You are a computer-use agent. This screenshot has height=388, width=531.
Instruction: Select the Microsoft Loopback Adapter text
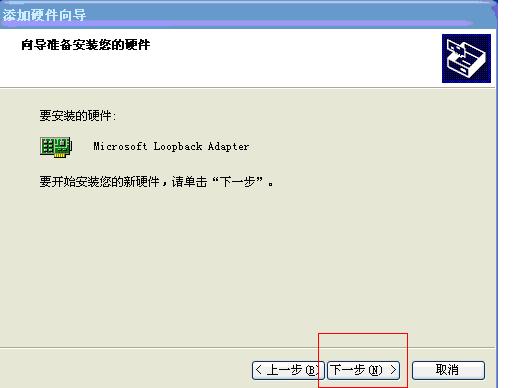click(x=171, y=147)
